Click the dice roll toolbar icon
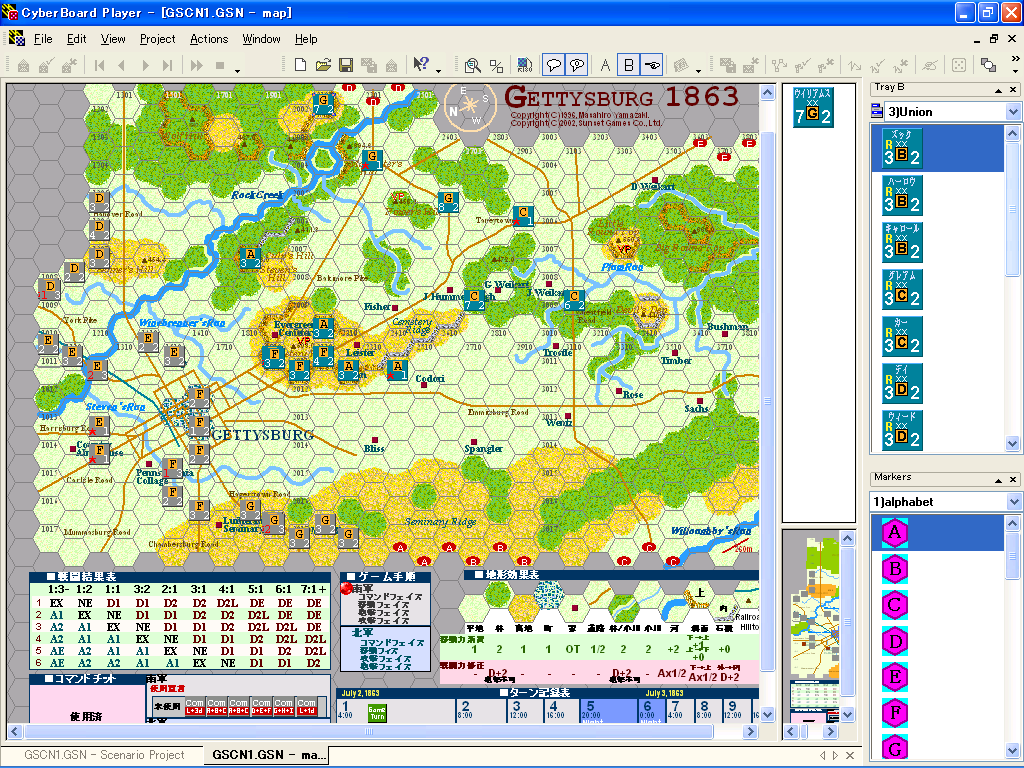This screenshot has width=1024, height=768. pos(959,65)
